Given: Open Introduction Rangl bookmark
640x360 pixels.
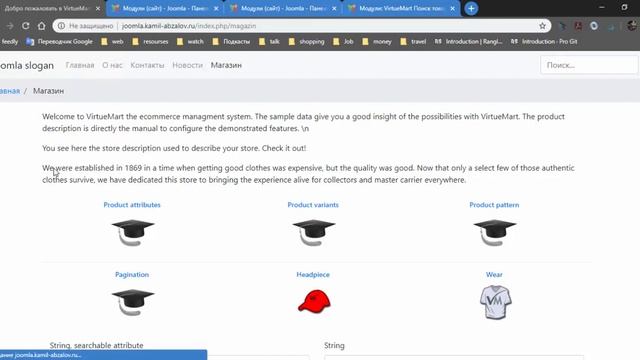Looking at the screenshot, I should tap(469, 41).
